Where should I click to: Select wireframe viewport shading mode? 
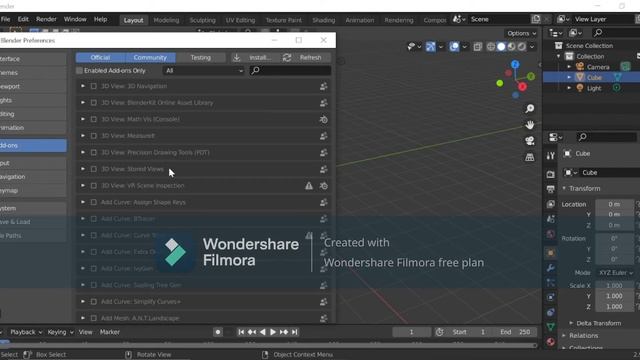point(491,47)
